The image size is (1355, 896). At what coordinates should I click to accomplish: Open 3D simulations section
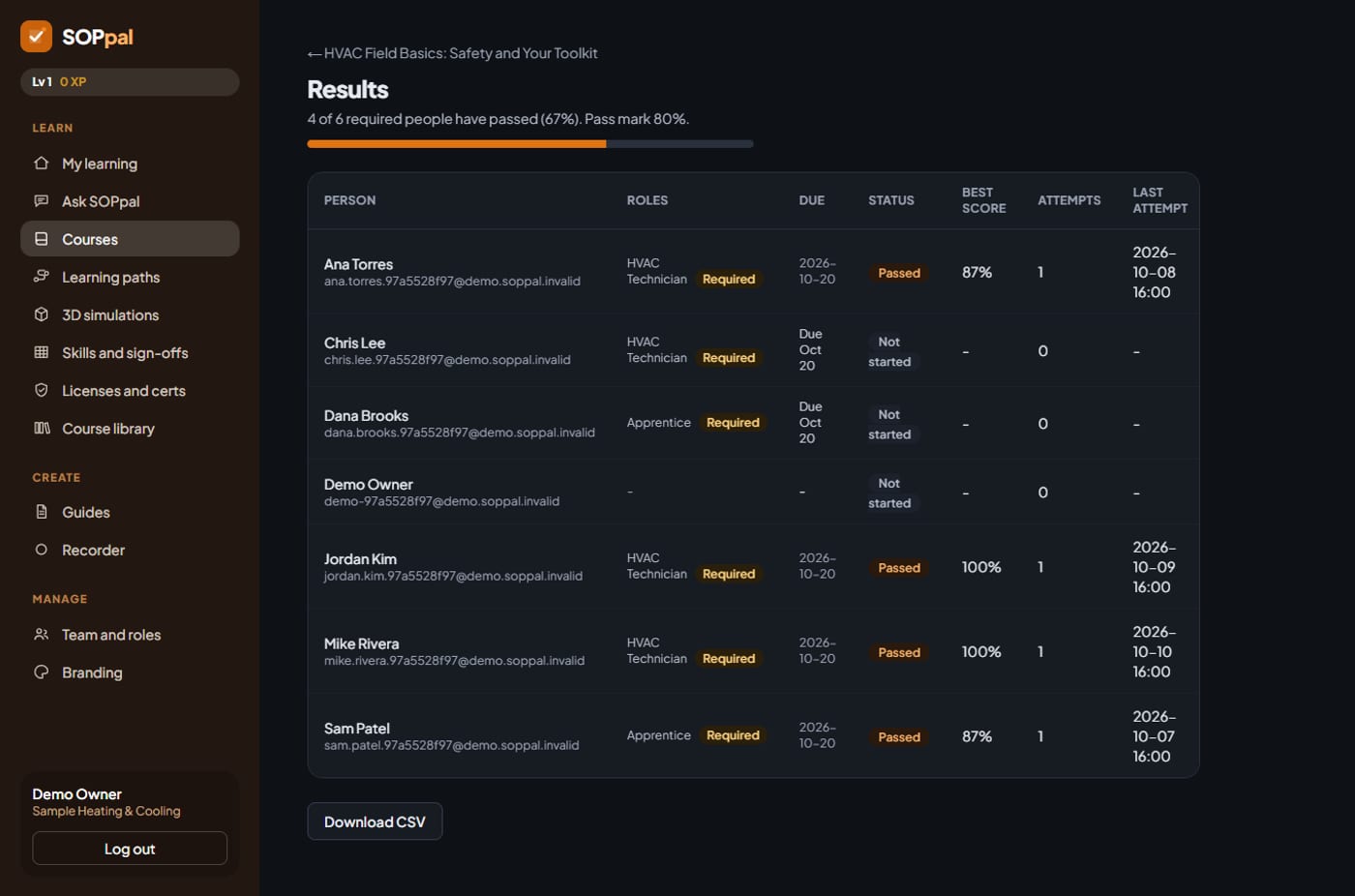(x=130, y=314)
